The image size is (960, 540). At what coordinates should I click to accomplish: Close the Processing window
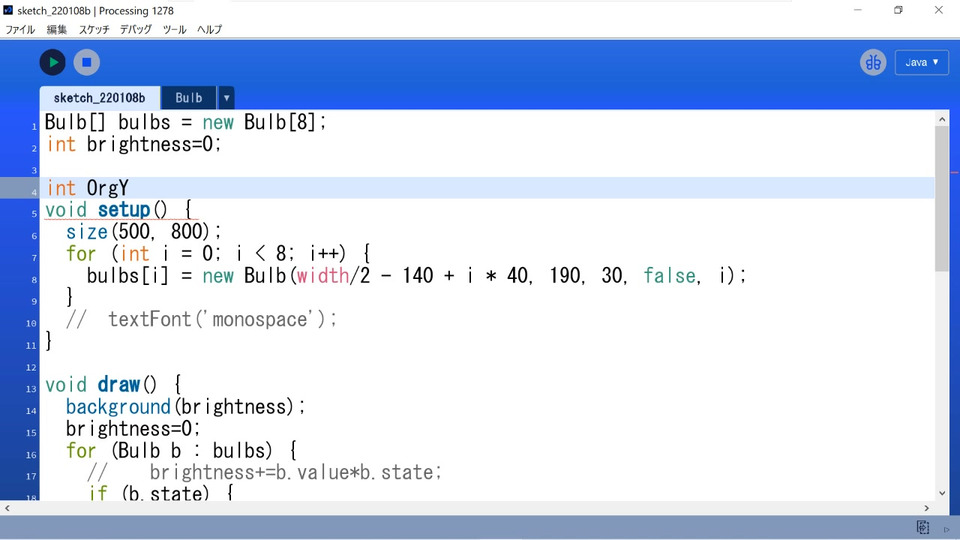pos(939,10)
